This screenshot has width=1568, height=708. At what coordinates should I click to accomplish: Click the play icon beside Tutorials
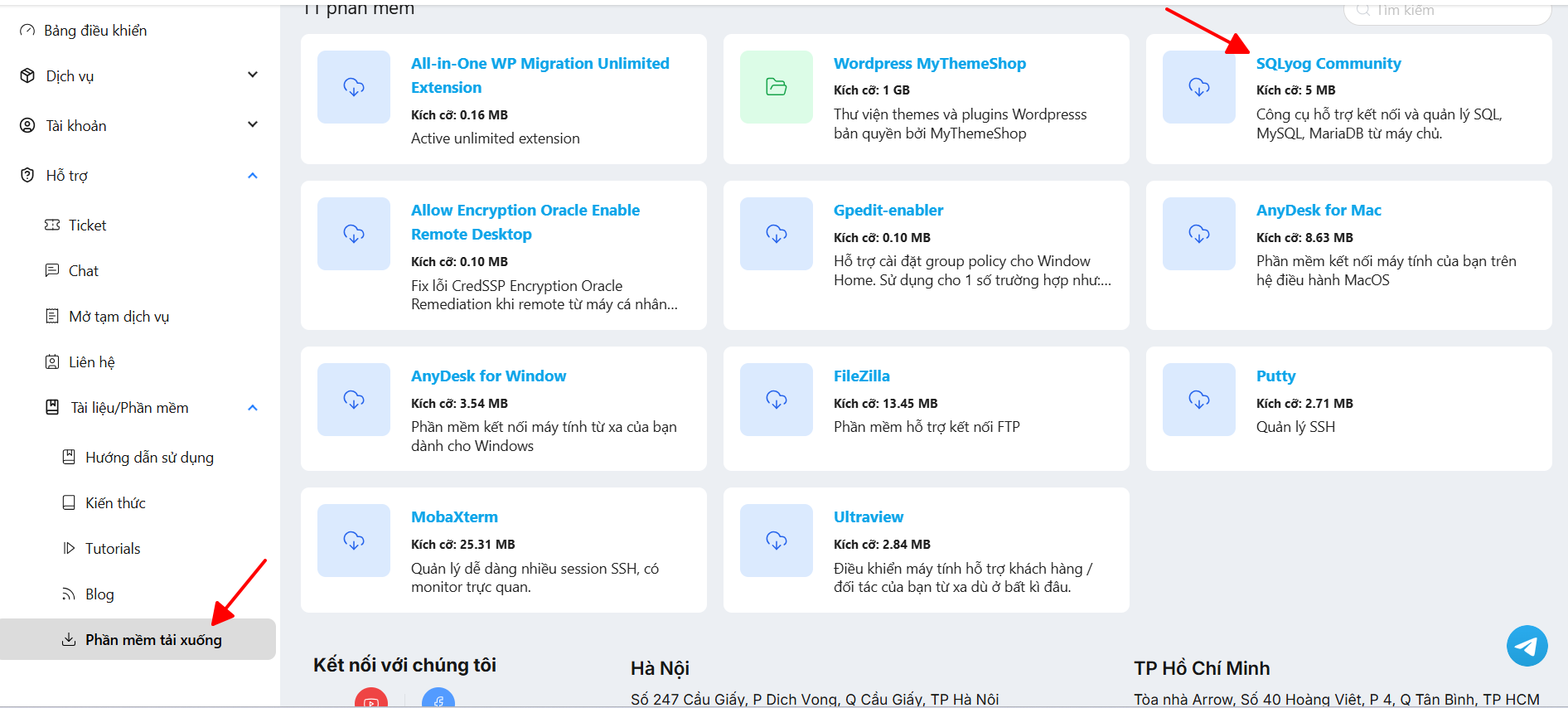[69, 548]
